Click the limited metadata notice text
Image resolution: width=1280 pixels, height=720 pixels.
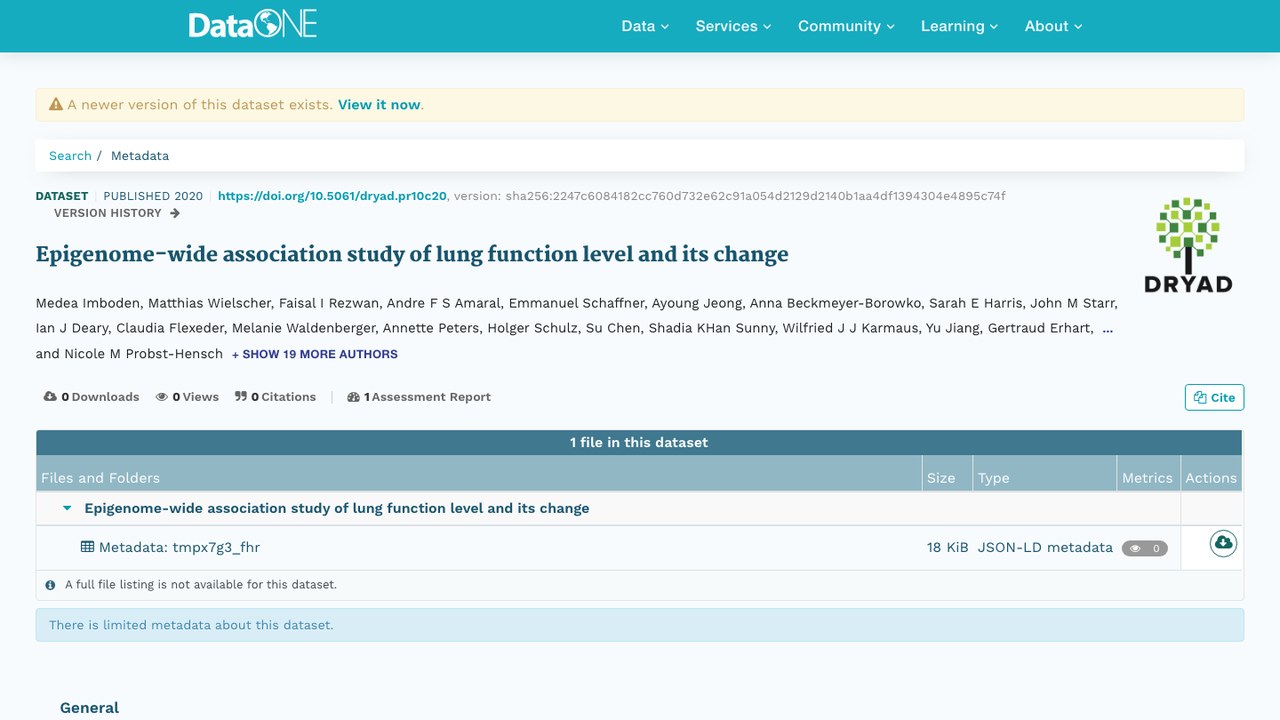pos(191,625)
